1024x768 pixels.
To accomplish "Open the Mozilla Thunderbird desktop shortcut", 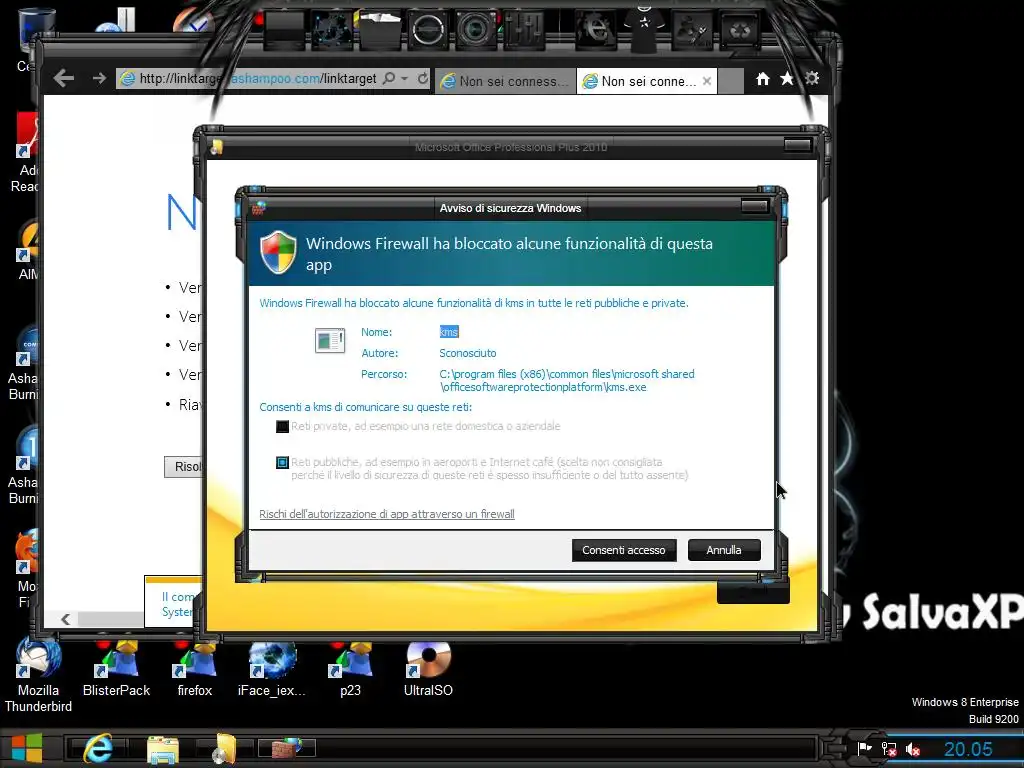I will 38,677.
